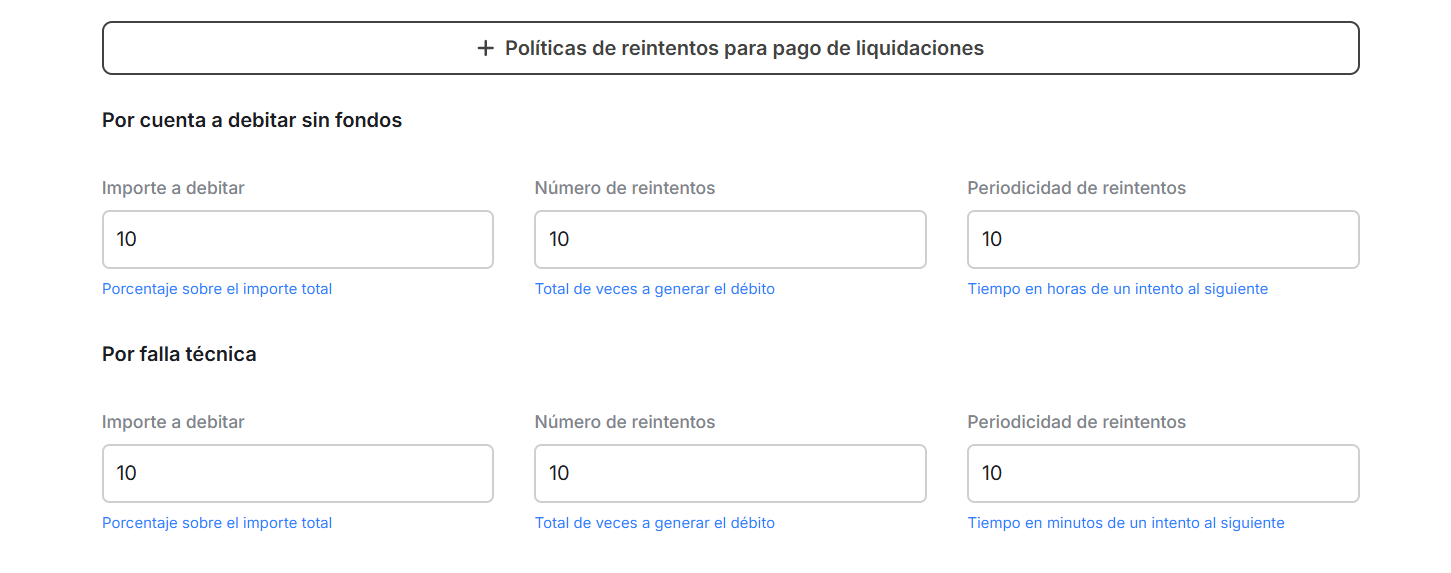Click the Por cuenta a debitar sin fondos heading

(x=252, y=120)
